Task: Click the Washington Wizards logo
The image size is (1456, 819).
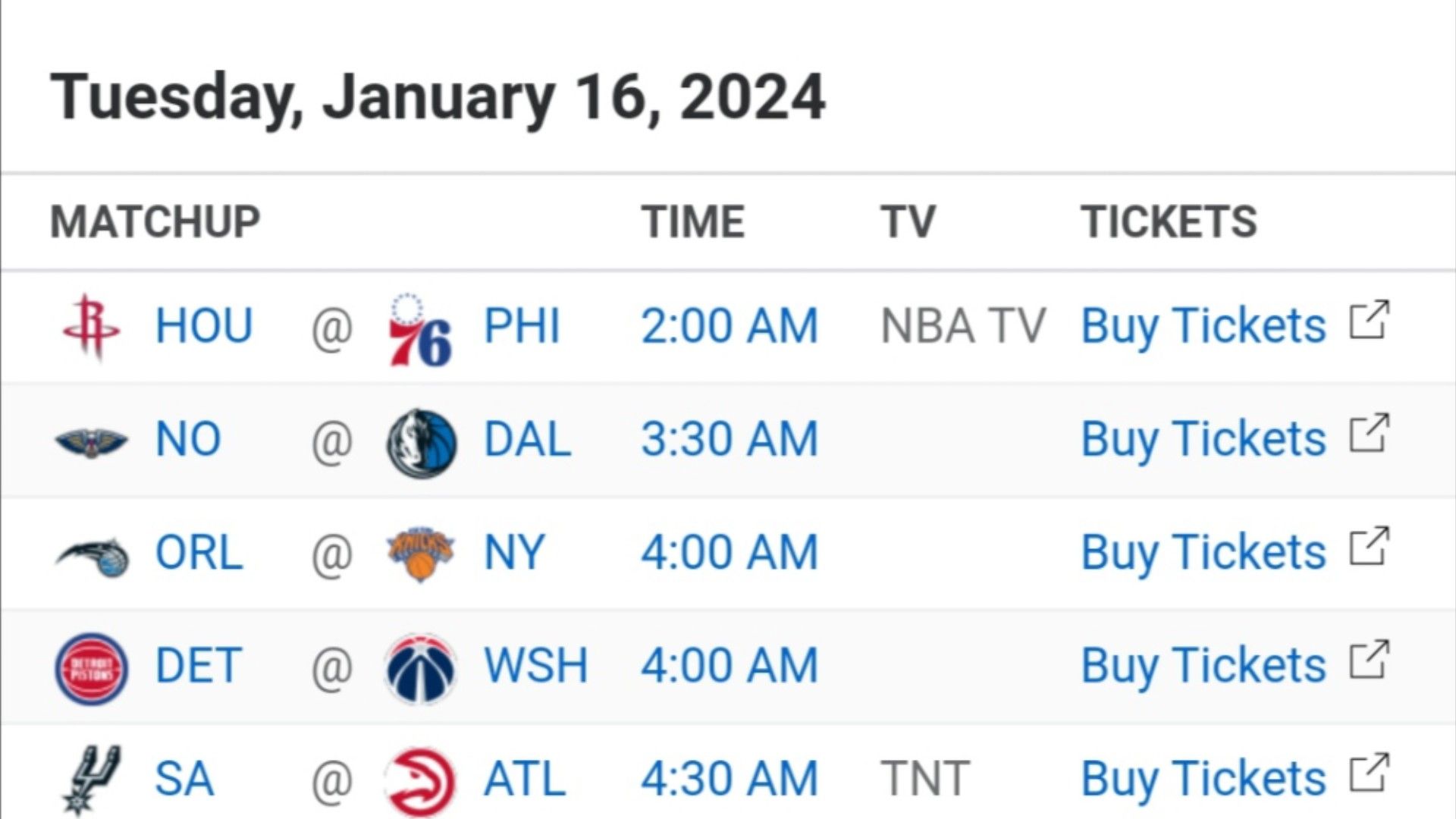Action: click(x=421, y=669)
